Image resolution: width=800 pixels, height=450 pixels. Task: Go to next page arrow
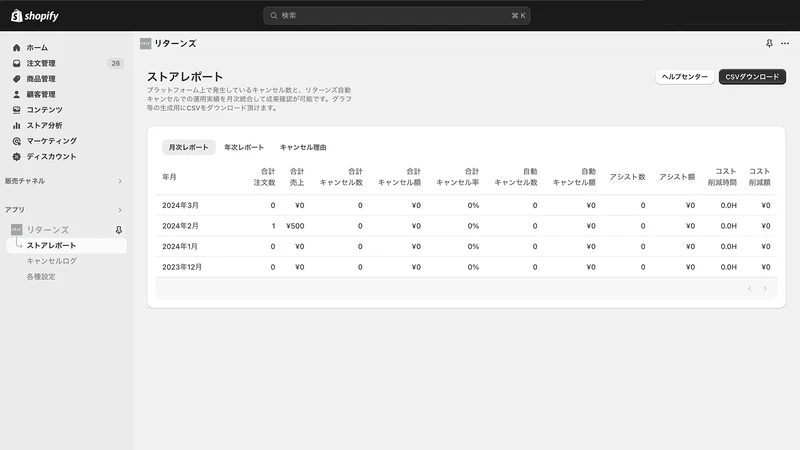pos(765,289)
